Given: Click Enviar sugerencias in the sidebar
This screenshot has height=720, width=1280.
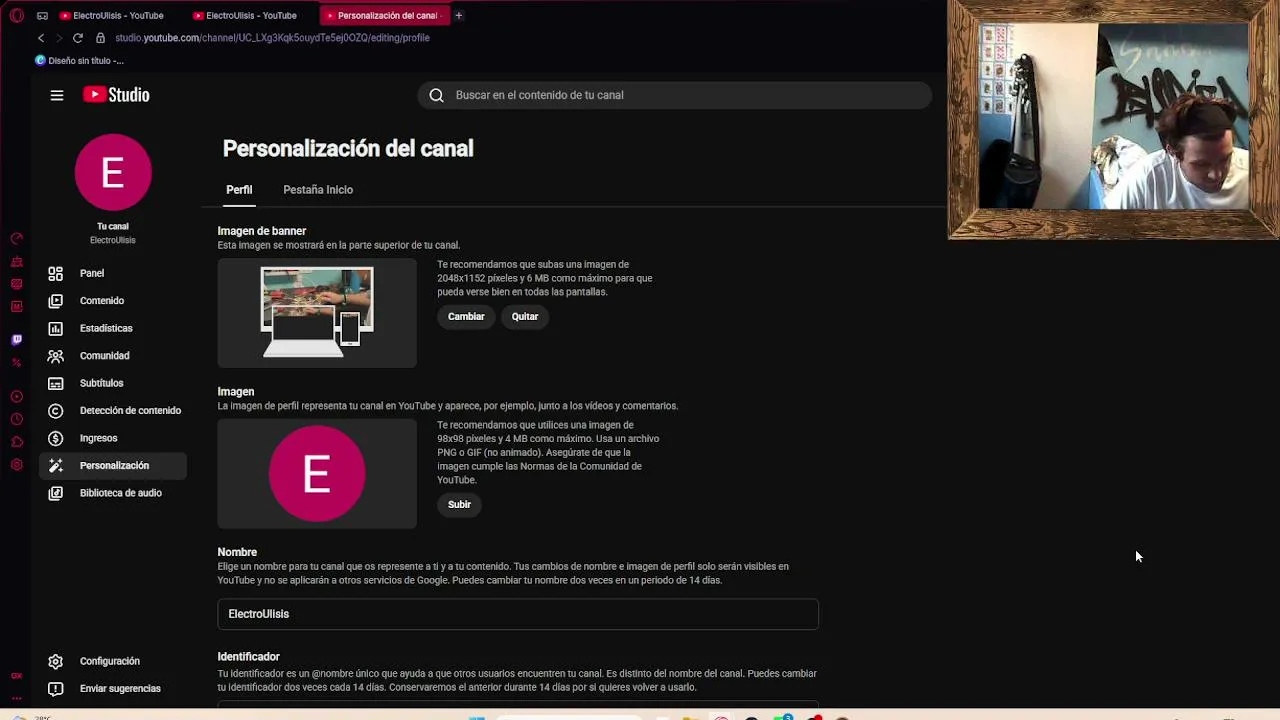Looking at the screenshot, I should coord(113,689).
